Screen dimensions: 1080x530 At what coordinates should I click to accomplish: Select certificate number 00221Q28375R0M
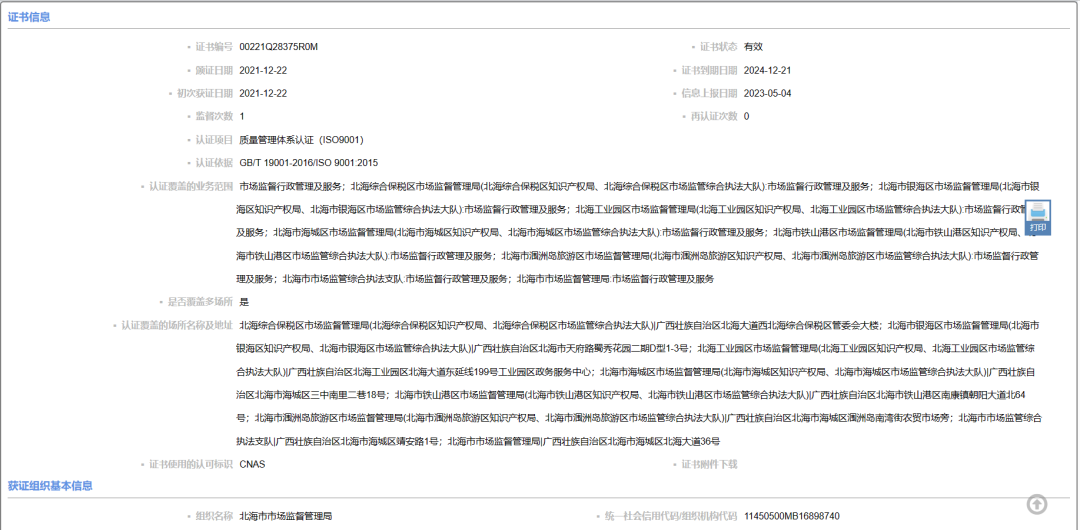(x=278, y=47)
